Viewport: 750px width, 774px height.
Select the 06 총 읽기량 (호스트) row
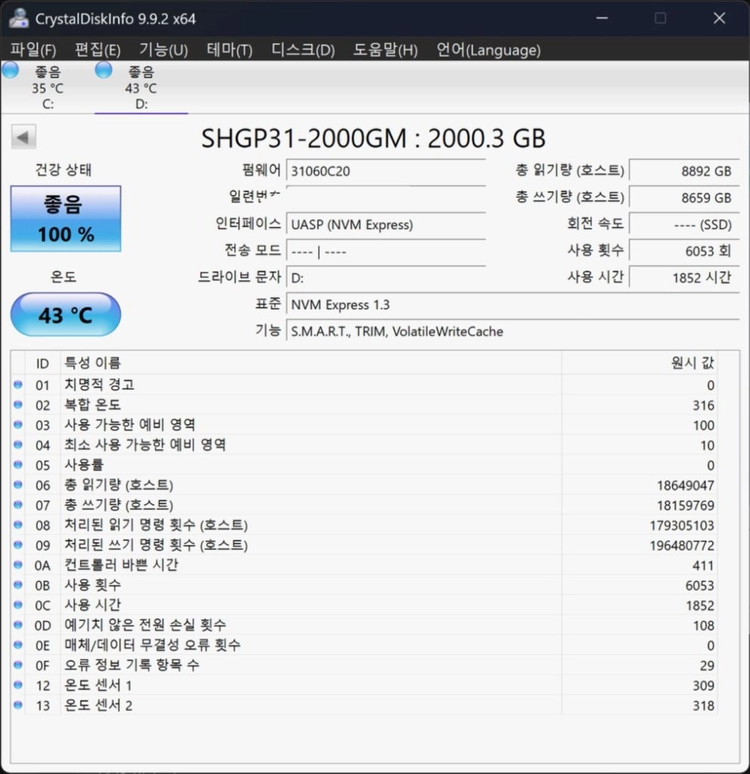pos(364,485)
